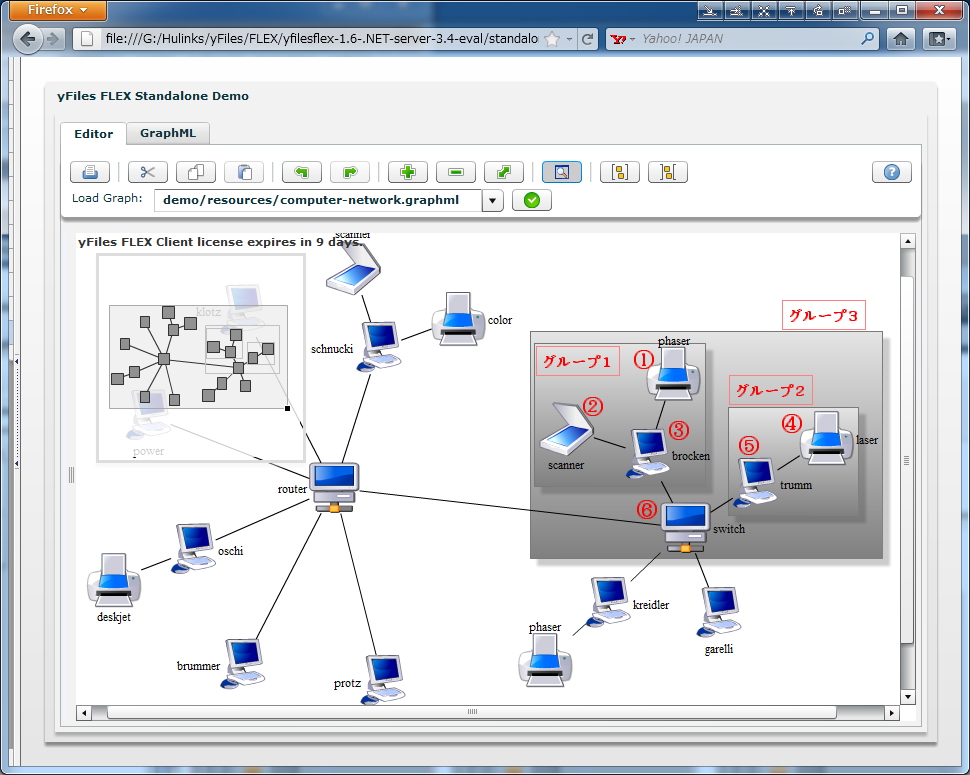The image size is (970, 775).
Task: Click the Copy toolbar button
Action: click(195, 172)
